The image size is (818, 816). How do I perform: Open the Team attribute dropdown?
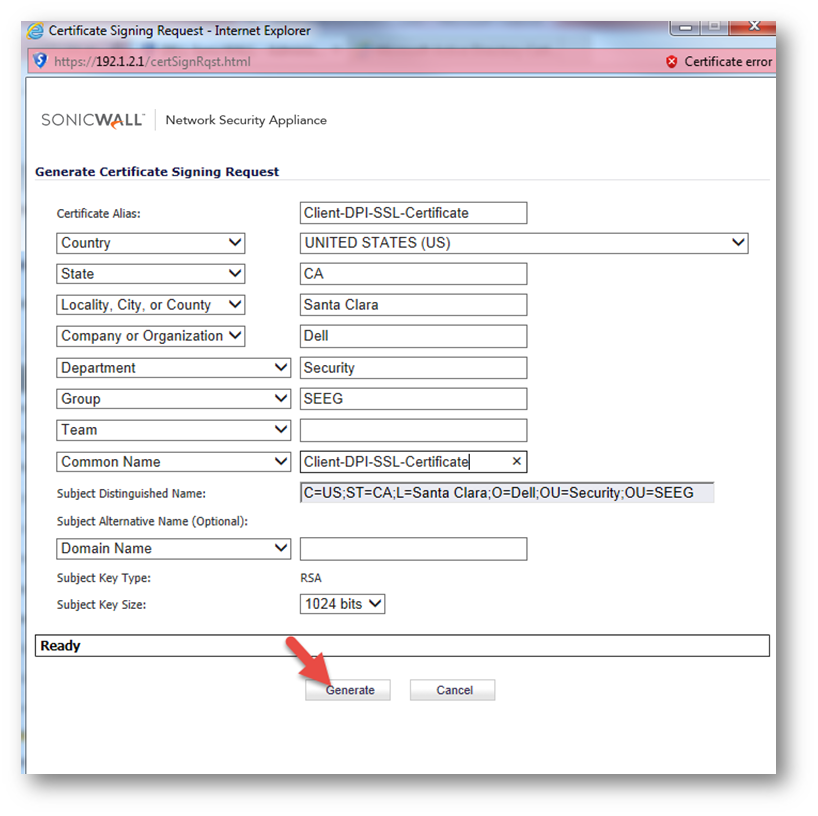pyautogui.click(x=173, y=430)
